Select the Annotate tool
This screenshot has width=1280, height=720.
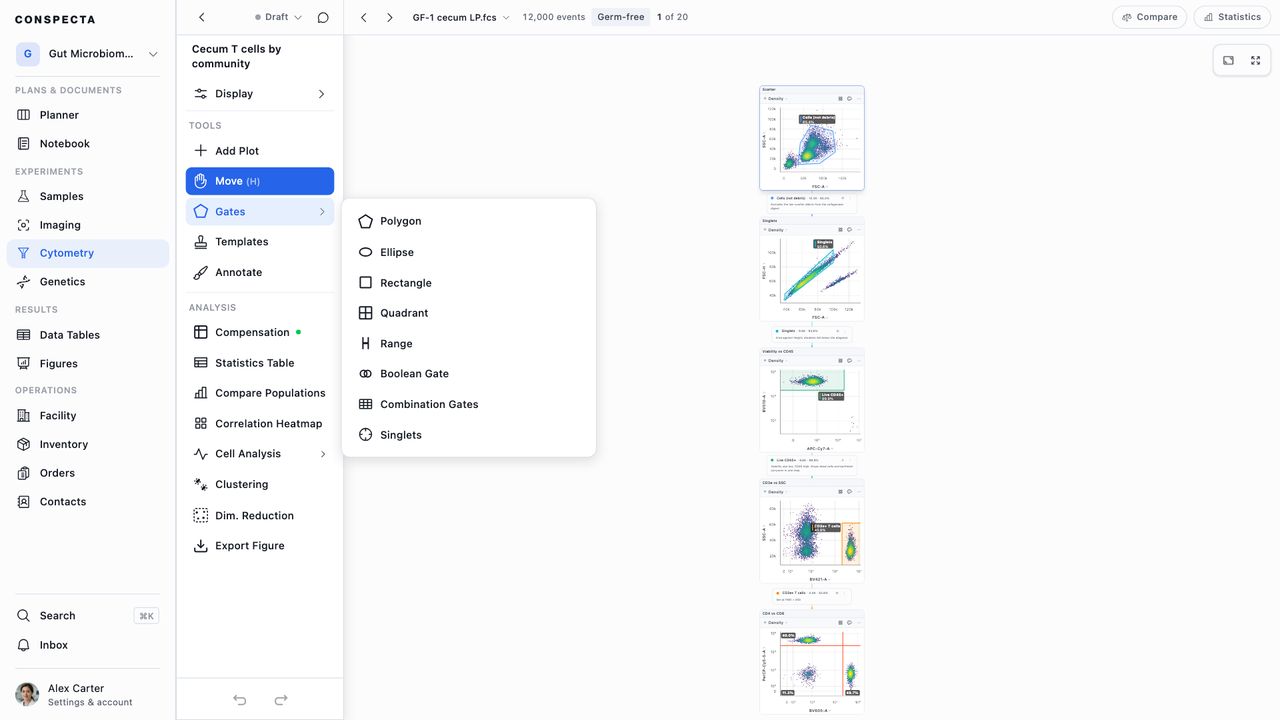click(260, 272)
